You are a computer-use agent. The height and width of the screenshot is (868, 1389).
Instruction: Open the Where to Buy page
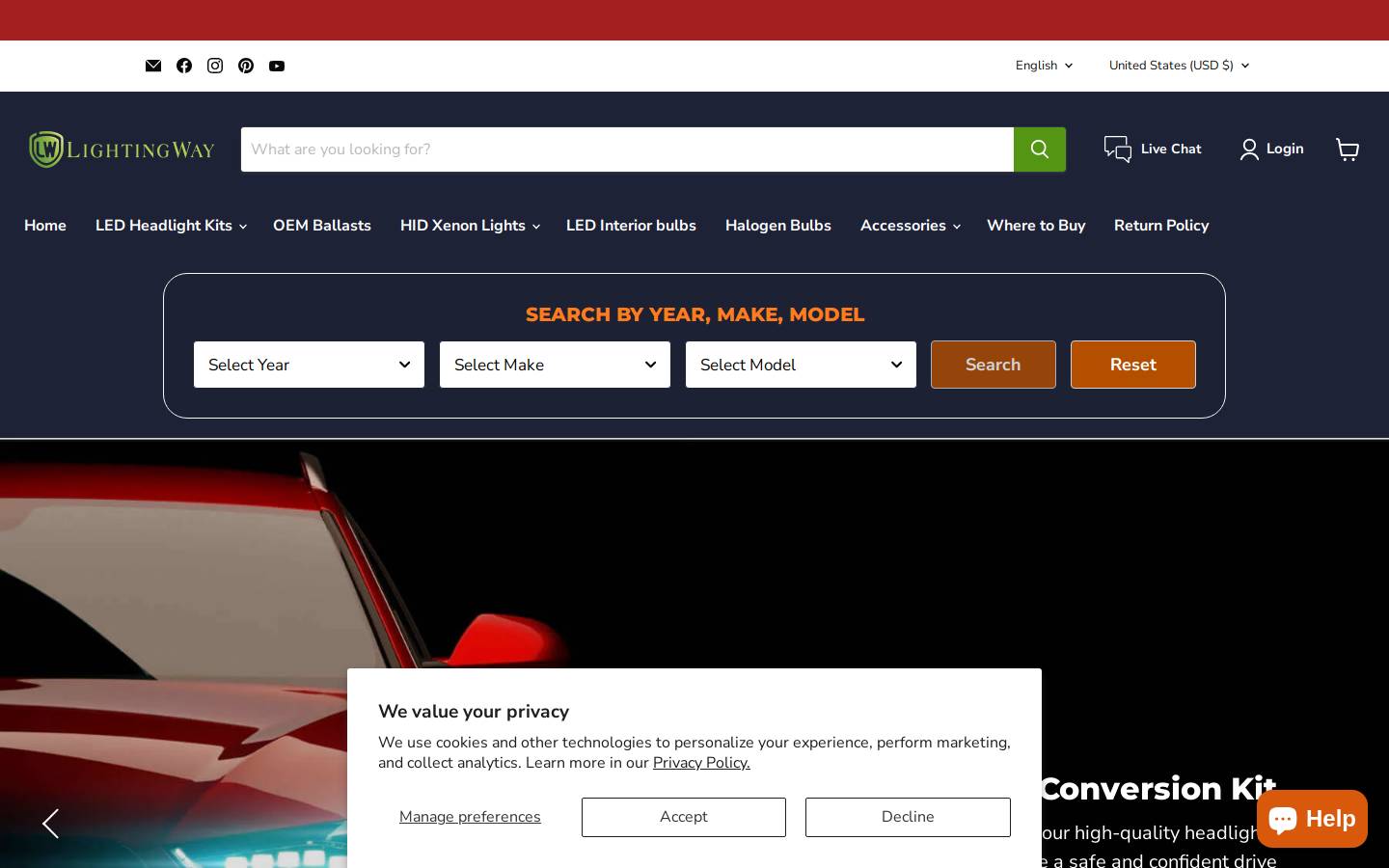(x=1036, y=226)
